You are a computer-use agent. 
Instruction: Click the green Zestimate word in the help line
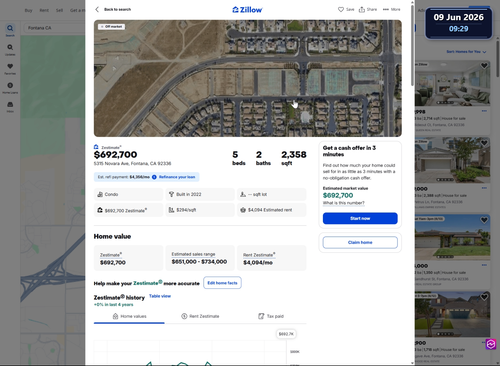pyautogui.click(x=148, y=283)
